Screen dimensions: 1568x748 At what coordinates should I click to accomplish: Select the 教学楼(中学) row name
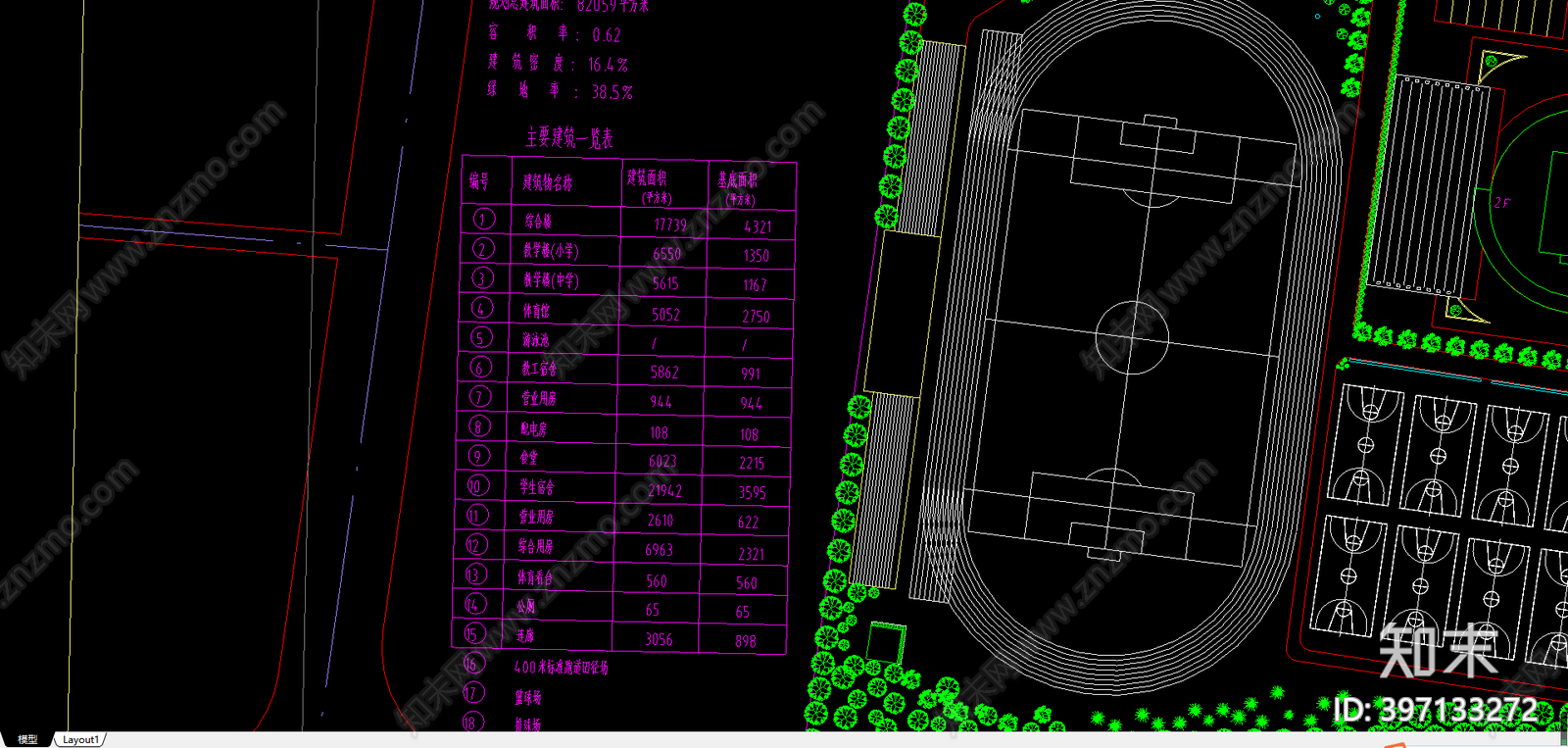click(550, 280)
